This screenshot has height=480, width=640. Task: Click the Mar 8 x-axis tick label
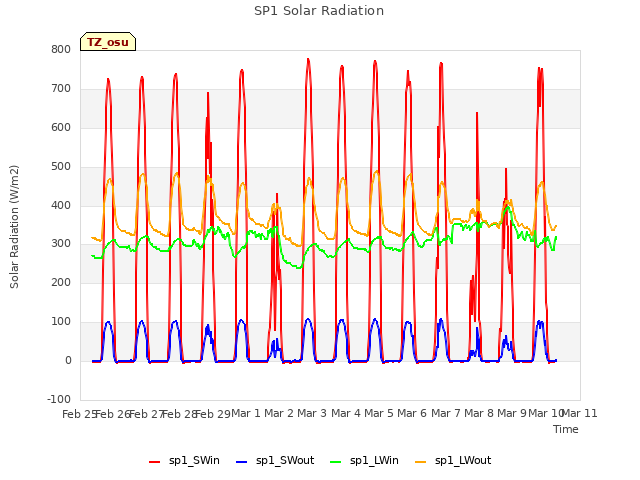click(479, 413)
